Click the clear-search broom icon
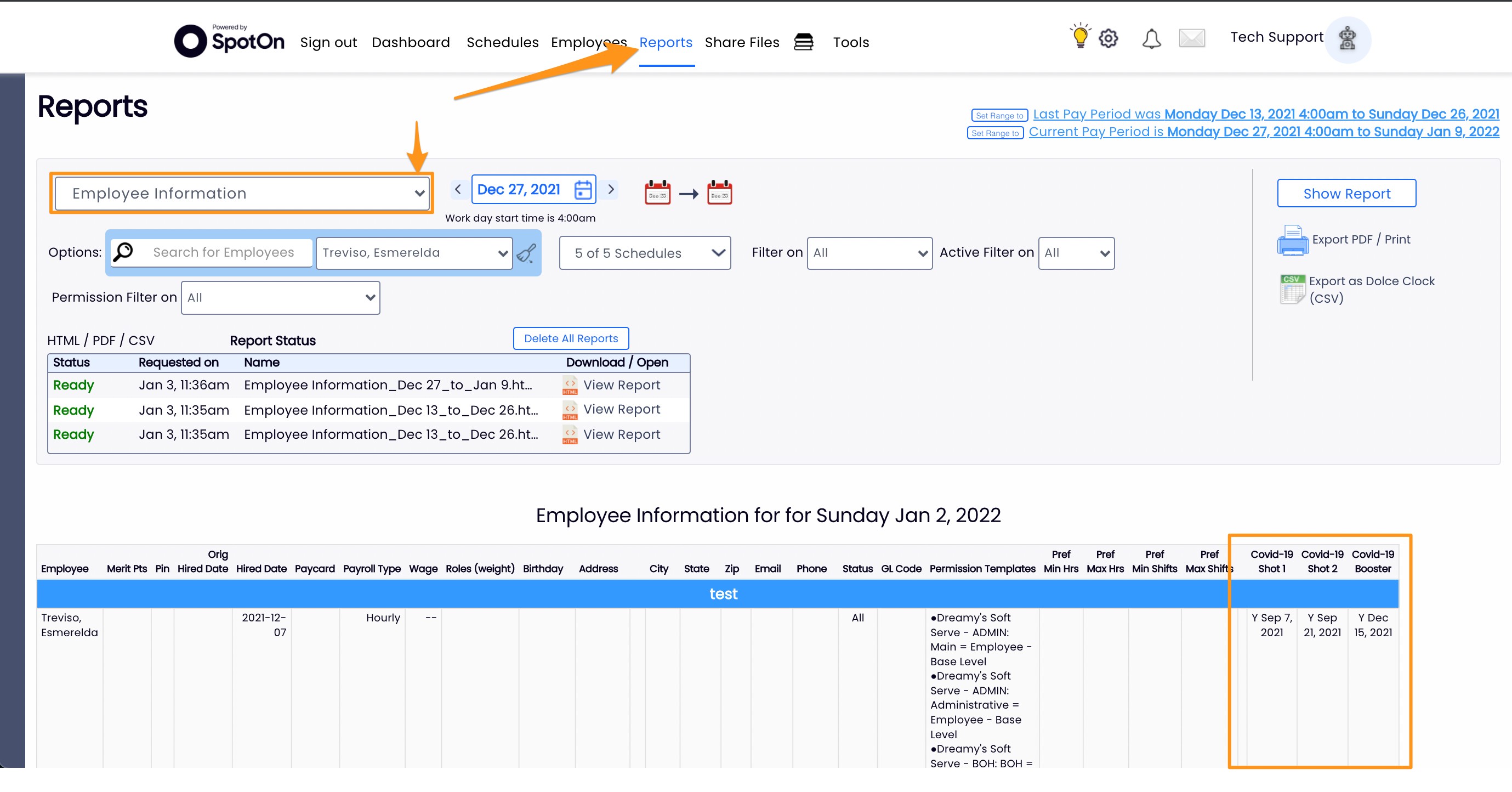 pyautogui.click(x=526, y=253)
